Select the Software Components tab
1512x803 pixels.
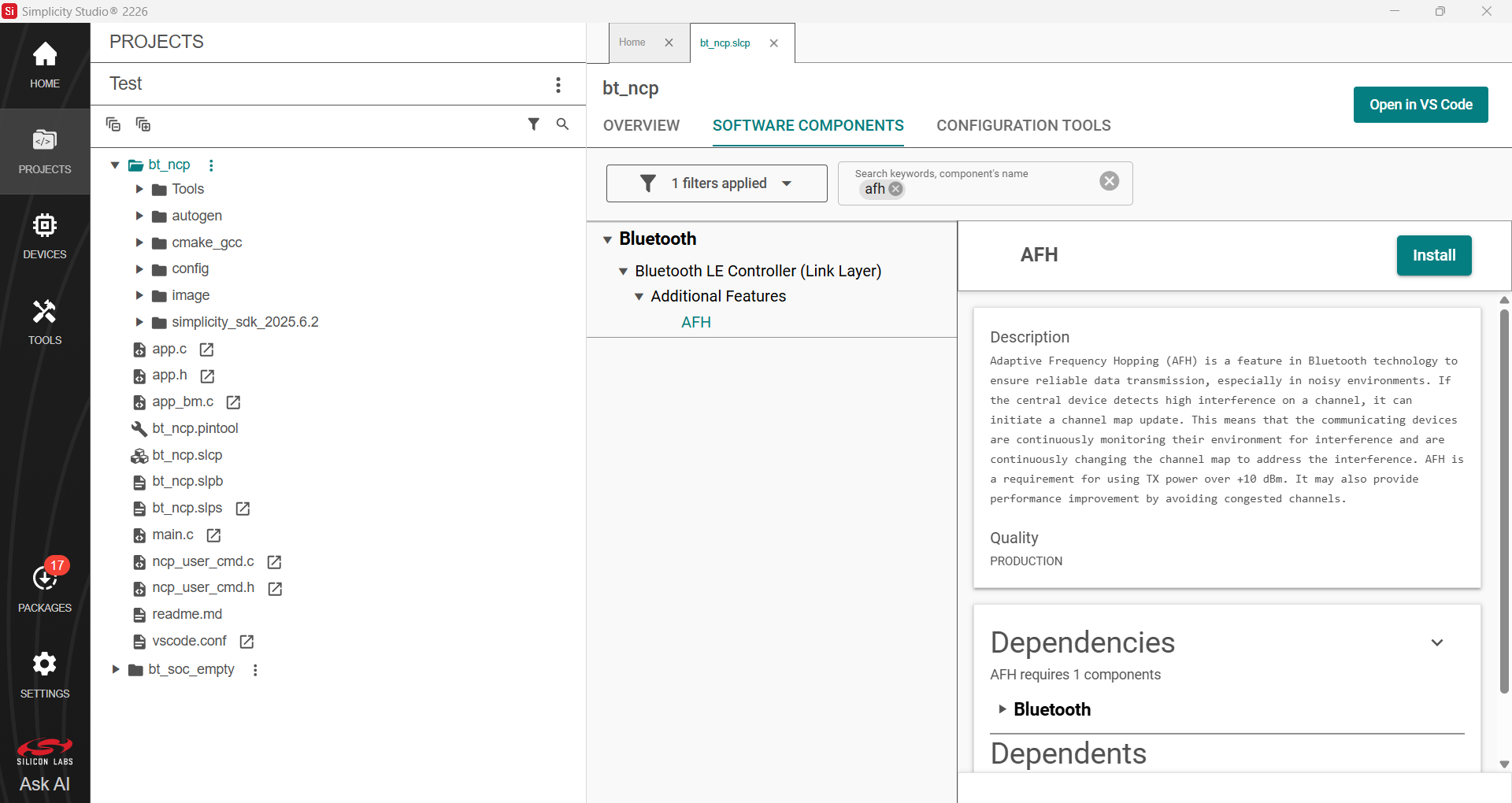click(808, 126)
